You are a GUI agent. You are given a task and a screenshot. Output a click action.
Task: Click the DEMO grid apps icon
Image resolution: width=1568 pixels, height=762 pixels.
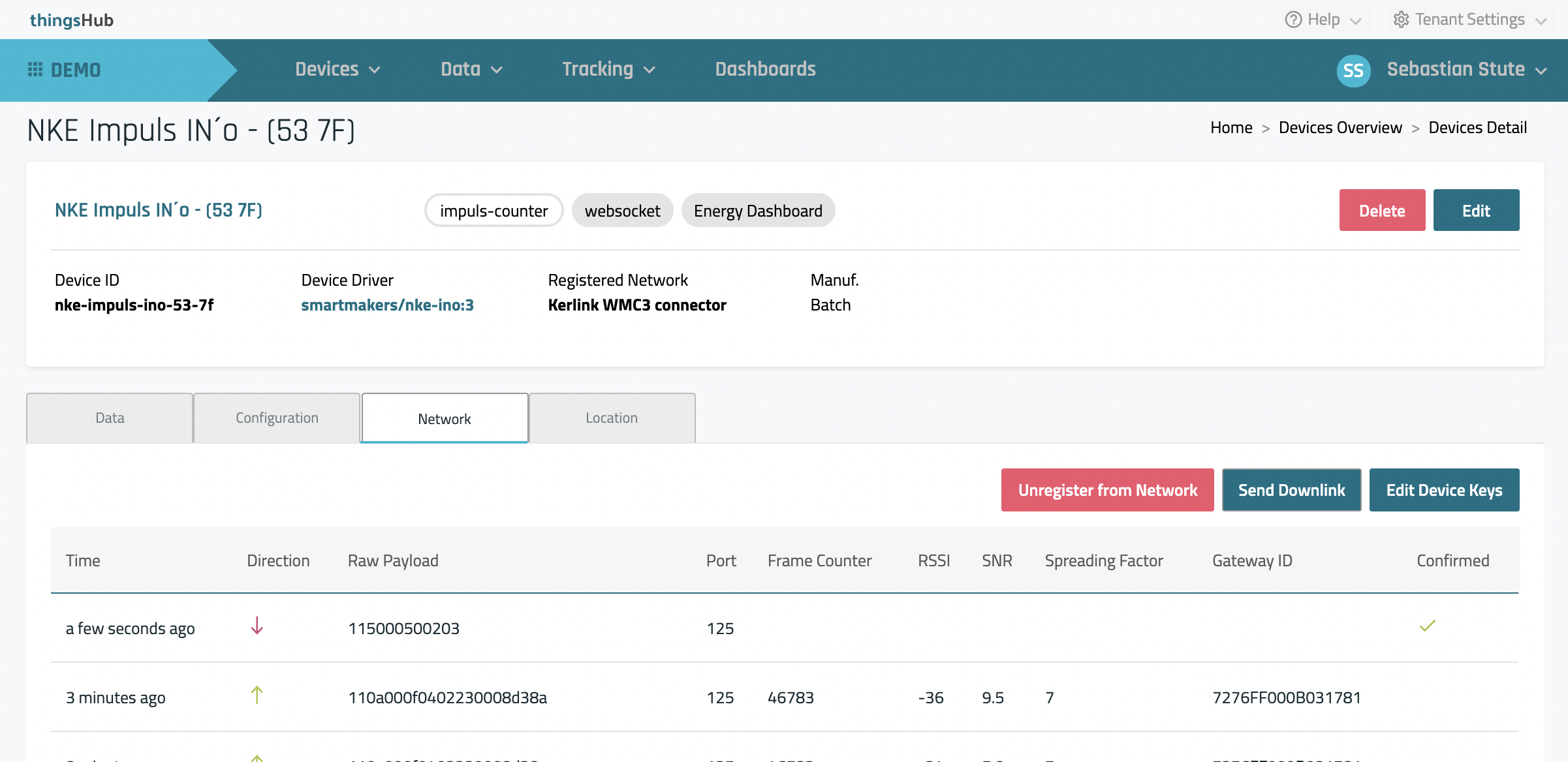[x=35, y=70]
